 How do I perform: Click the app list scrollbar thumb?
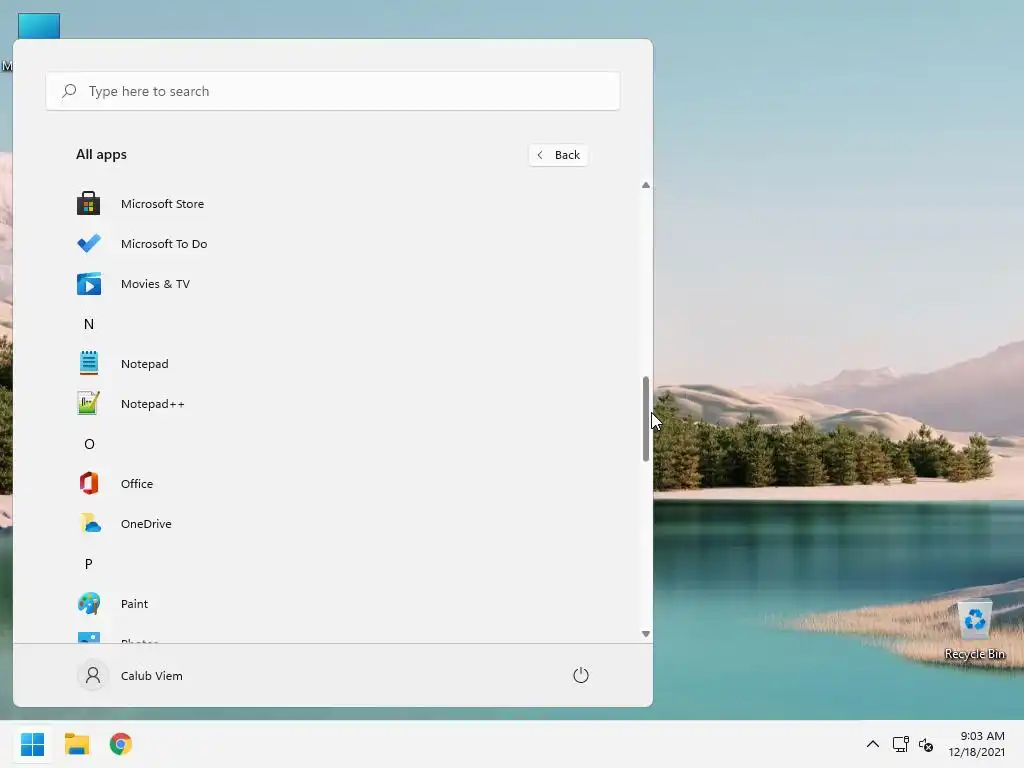point(646,419)
